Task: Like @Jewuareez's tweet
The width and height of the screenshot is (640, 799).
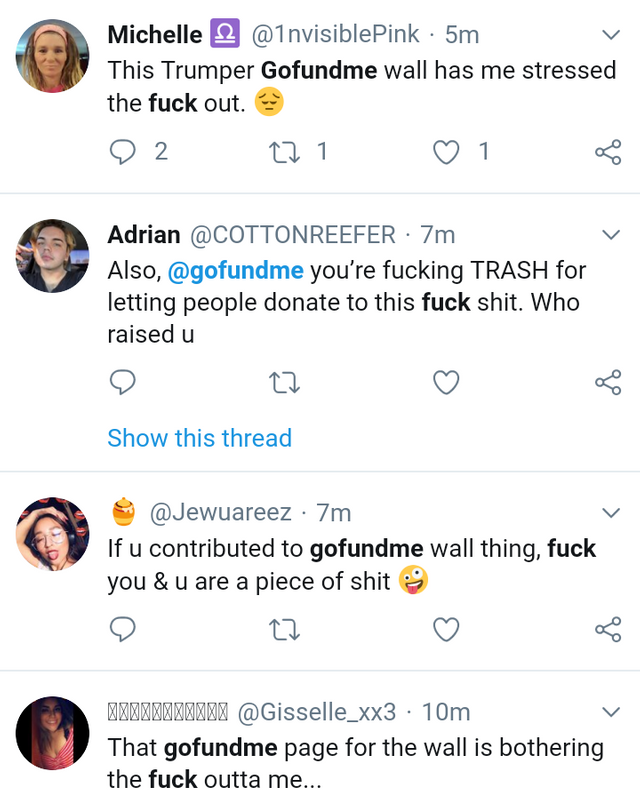Action: pyautogui.click(x=446, y=629)
